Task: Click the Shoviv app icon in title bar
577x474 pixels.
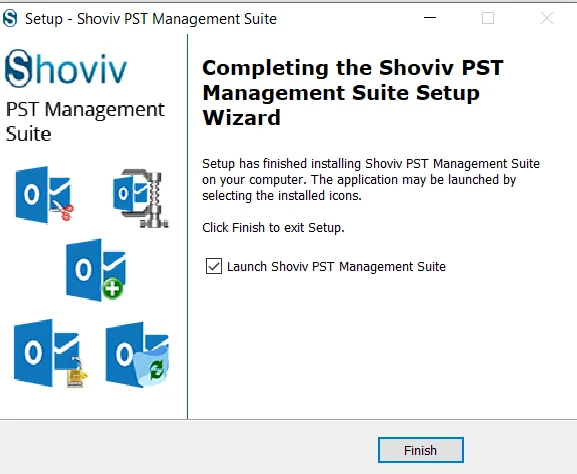Action: (10, 18)
